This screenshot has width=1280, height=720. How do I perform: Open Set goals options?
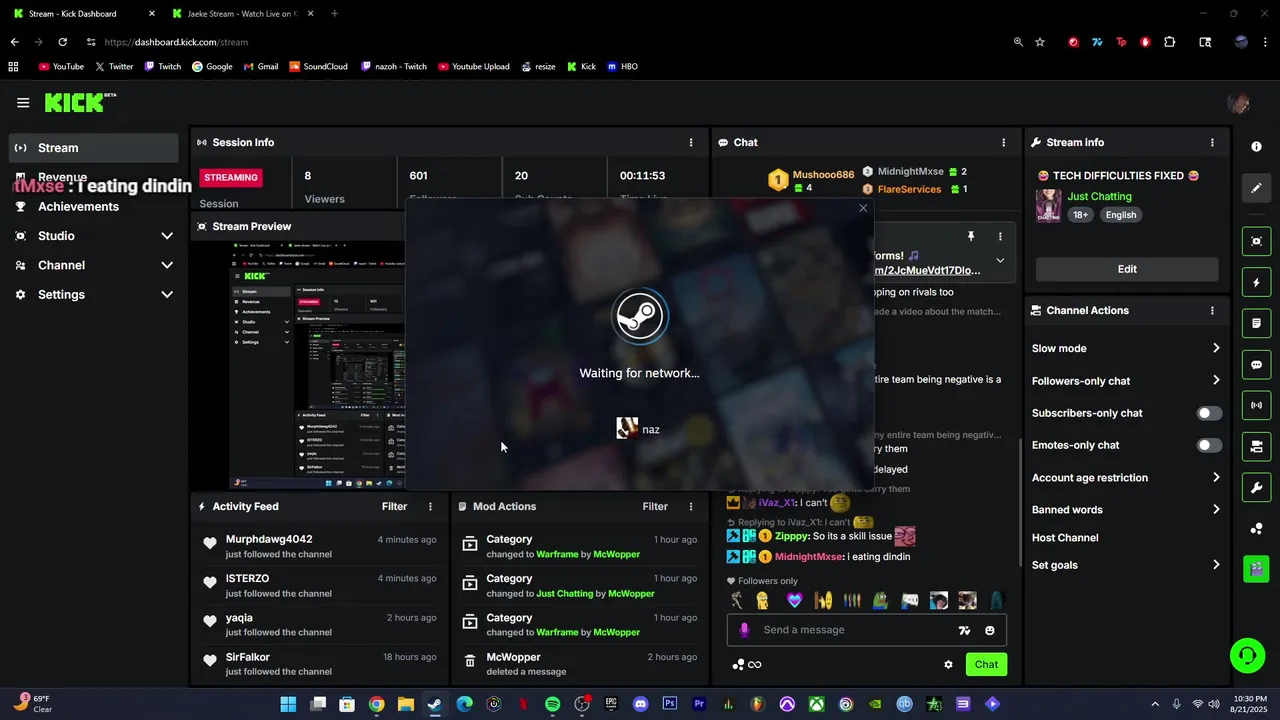coord(1126,565)
